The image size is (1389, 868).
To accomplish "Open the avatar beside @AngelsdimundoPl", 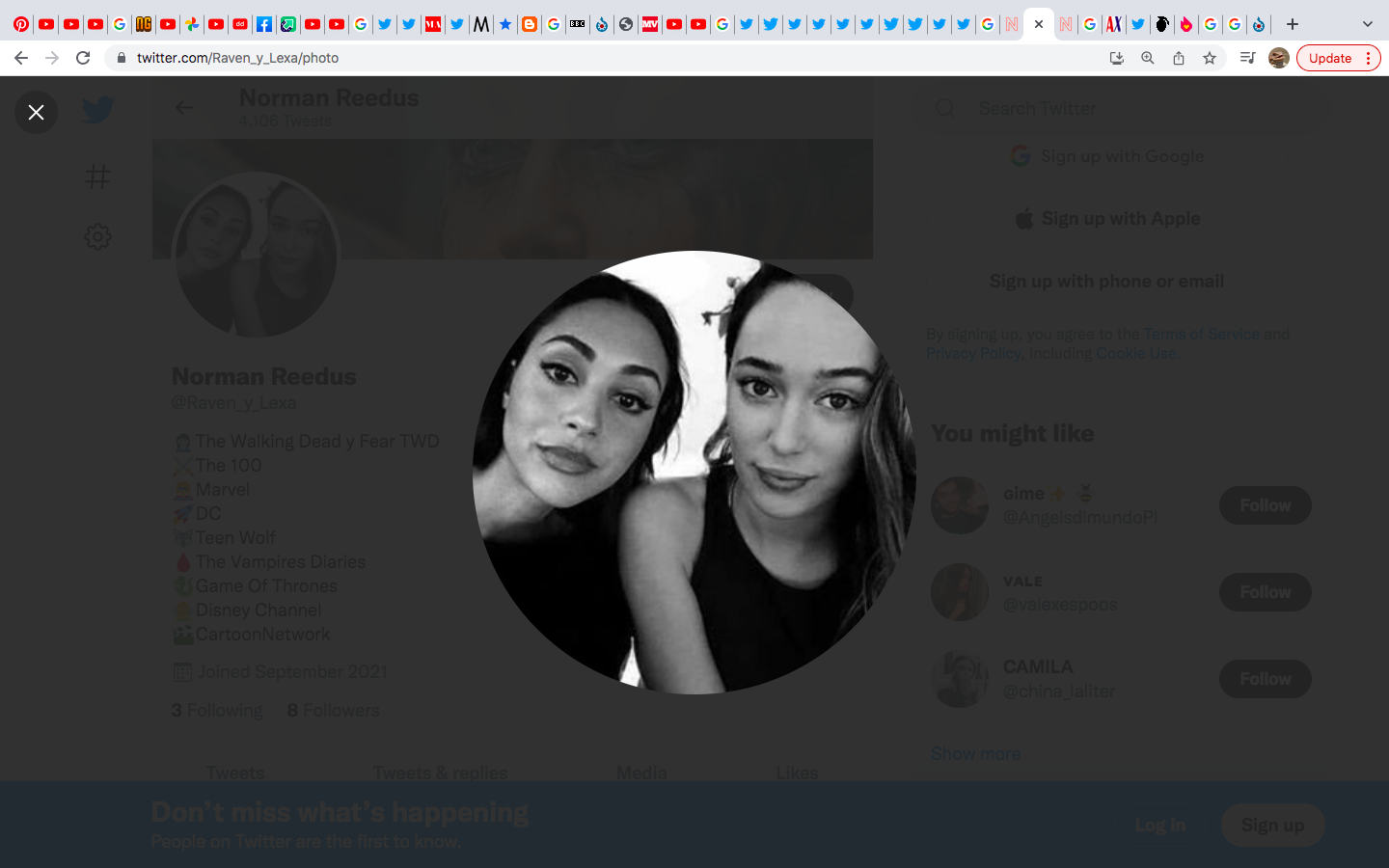I will point(960,505).
